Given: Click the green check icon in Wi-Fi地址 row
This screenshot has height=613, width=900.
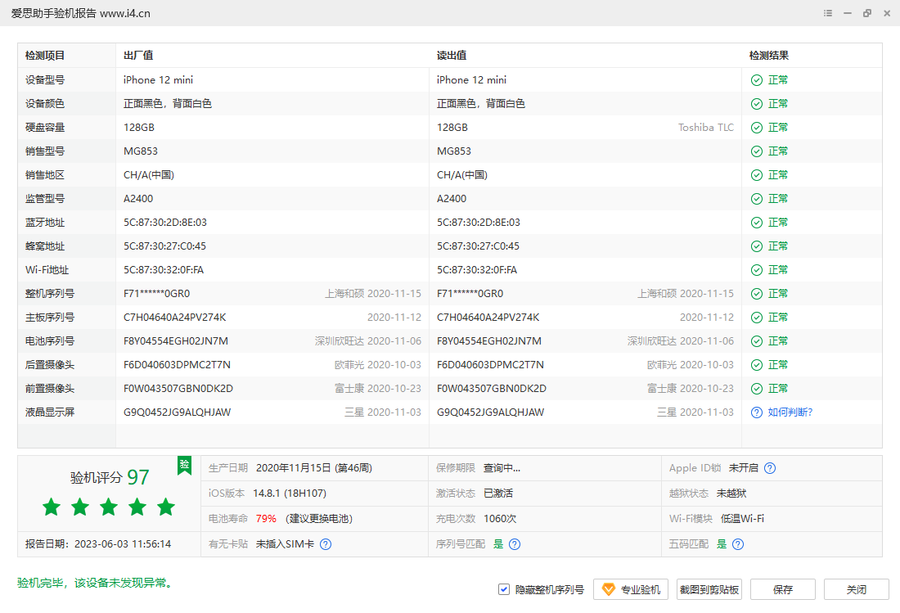Looking at the screenshot, I should click(x=757, y=270).
